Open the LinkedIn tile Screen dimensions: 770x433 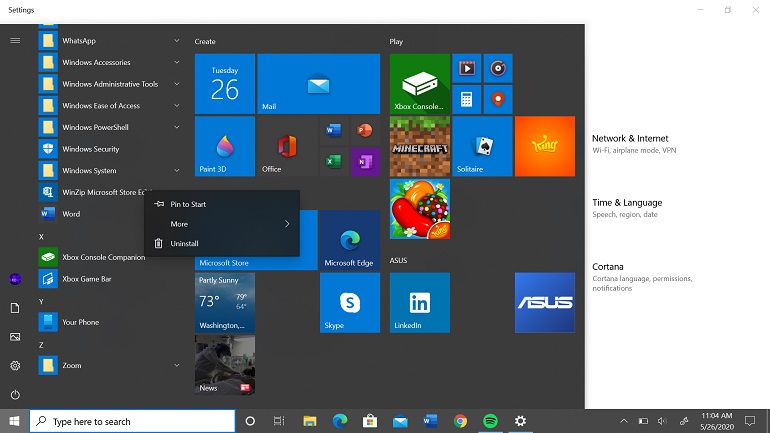pyautogui.click(x=419, y=302)
